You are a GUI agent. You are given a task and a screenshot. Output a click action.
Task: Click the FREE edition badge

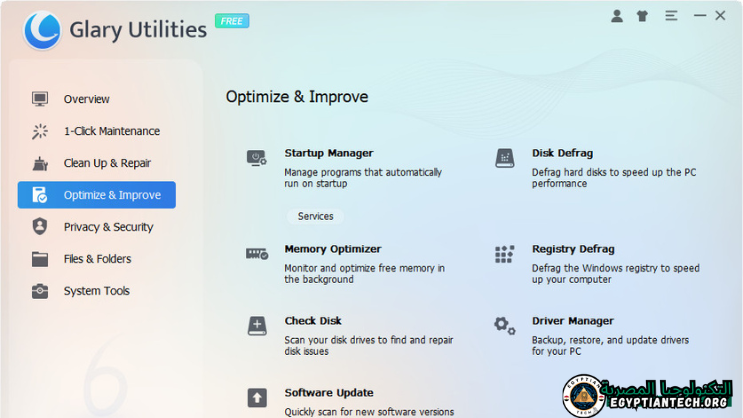tap(232, 20)
